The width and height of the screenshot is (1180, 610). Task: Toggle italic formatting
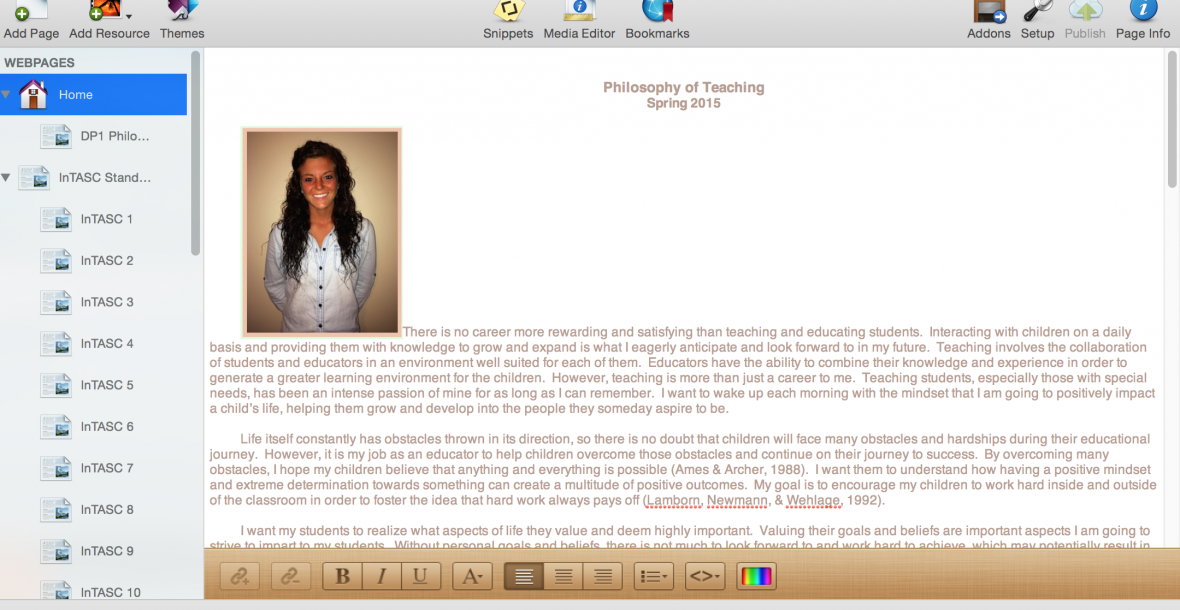(x=381, y=576)
